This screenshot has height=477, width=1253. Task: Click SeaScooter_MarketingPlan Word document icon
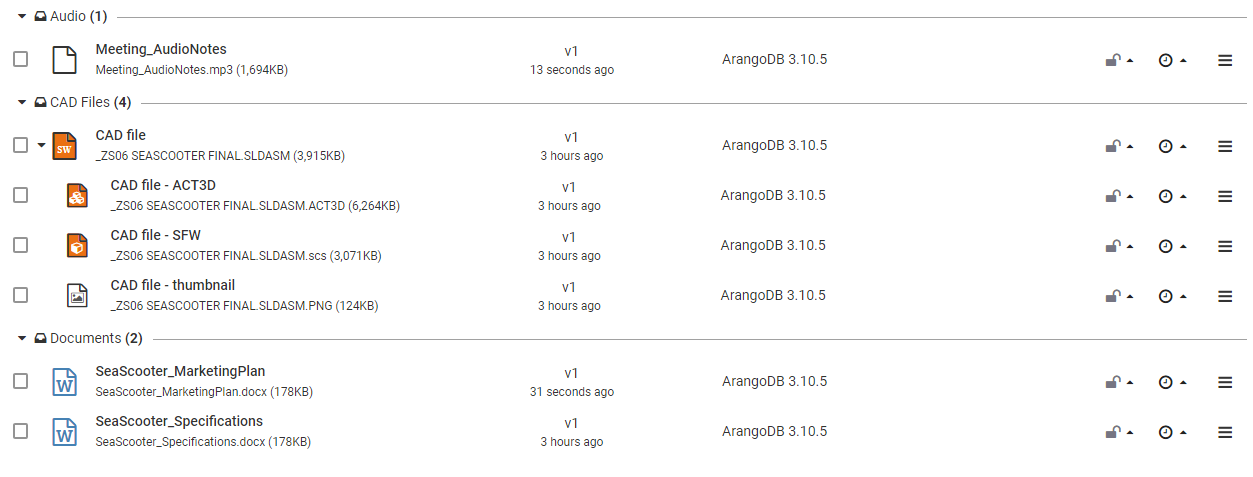tap(64, 381)
